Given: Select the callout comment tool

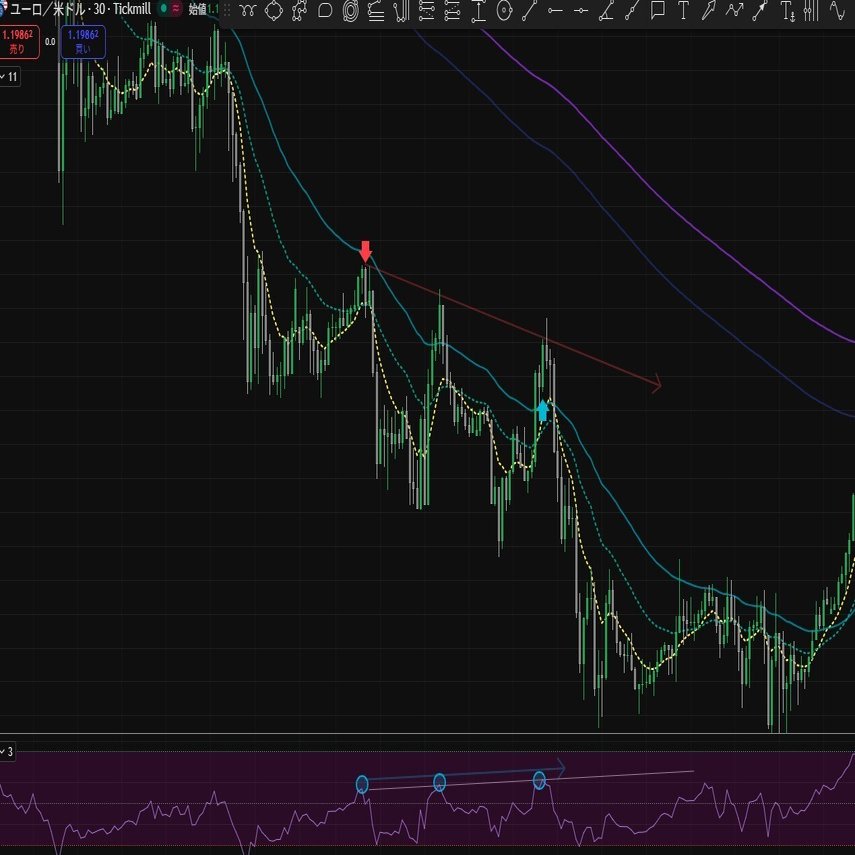Looking at the screenshot, I should pos(658,10).
